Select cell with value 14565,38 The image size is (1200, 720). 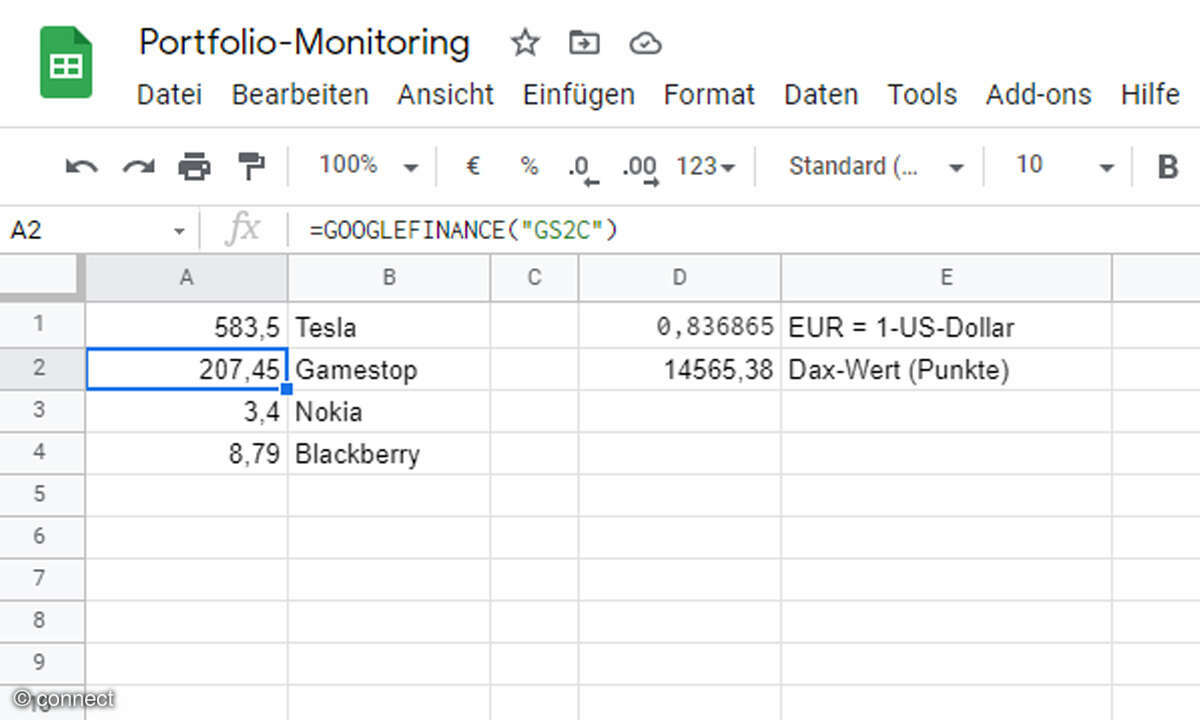click(680, 368)
